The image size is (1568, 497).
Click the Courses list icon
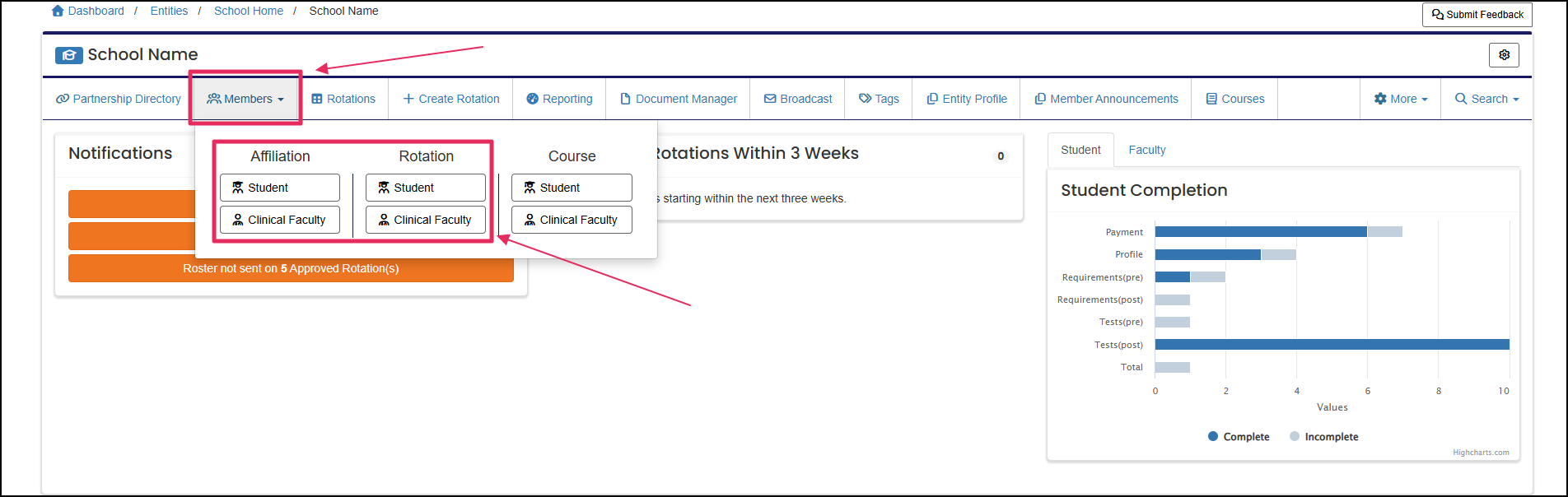(1211, 99)
